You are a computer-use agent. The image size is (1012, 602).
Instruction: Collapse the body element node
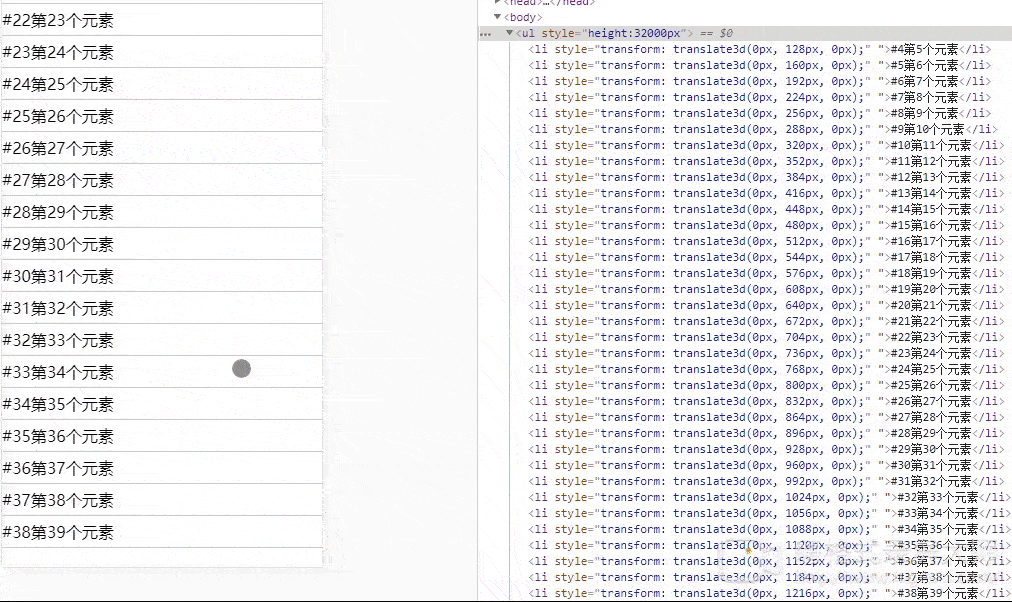point(498,17)
